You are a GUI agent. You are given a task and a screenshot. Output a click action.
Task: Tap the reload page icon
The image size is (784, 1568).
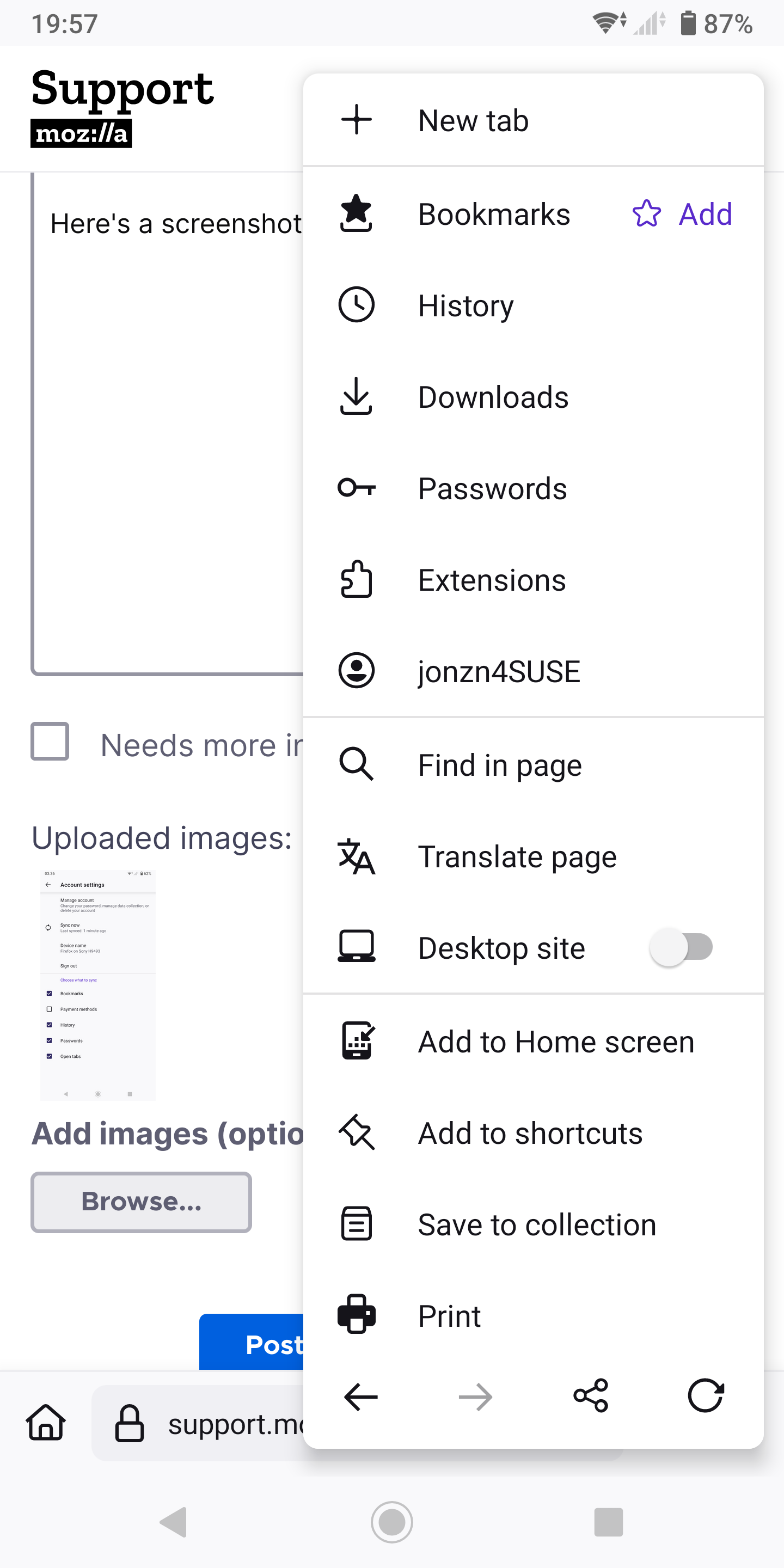[x=706, y=1396]
